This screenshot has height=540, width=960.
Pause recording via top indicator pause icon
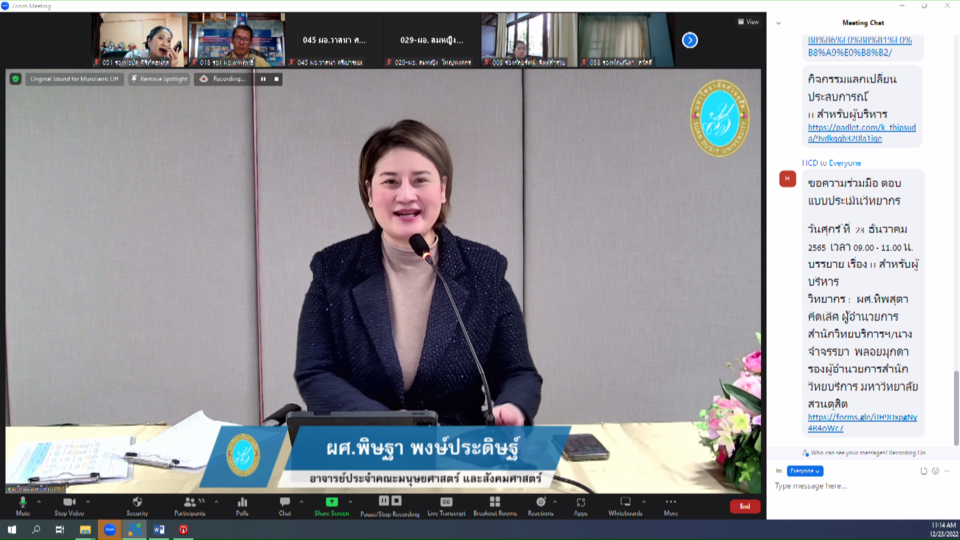(263, 79)
